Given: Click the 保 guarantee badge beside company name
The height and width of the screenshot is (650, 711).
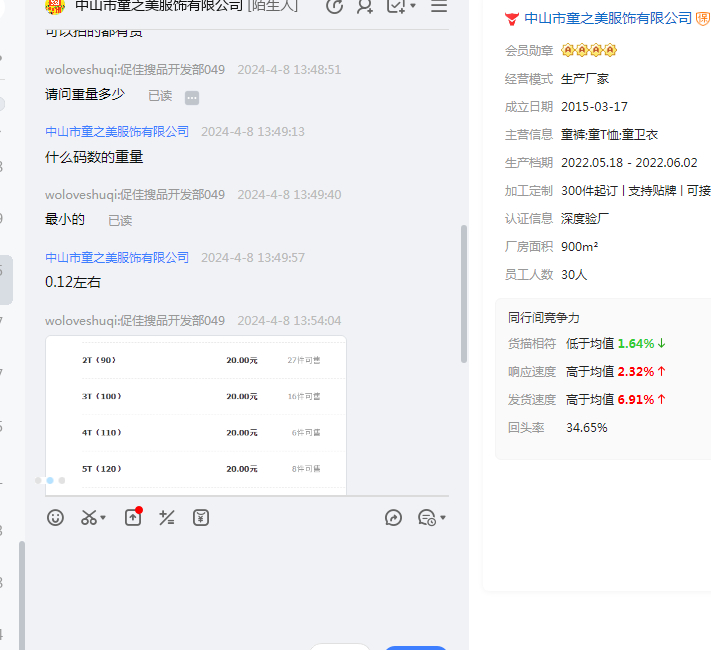Looking at the screenshot, I should pyautogui.click(x=703, y=18).
